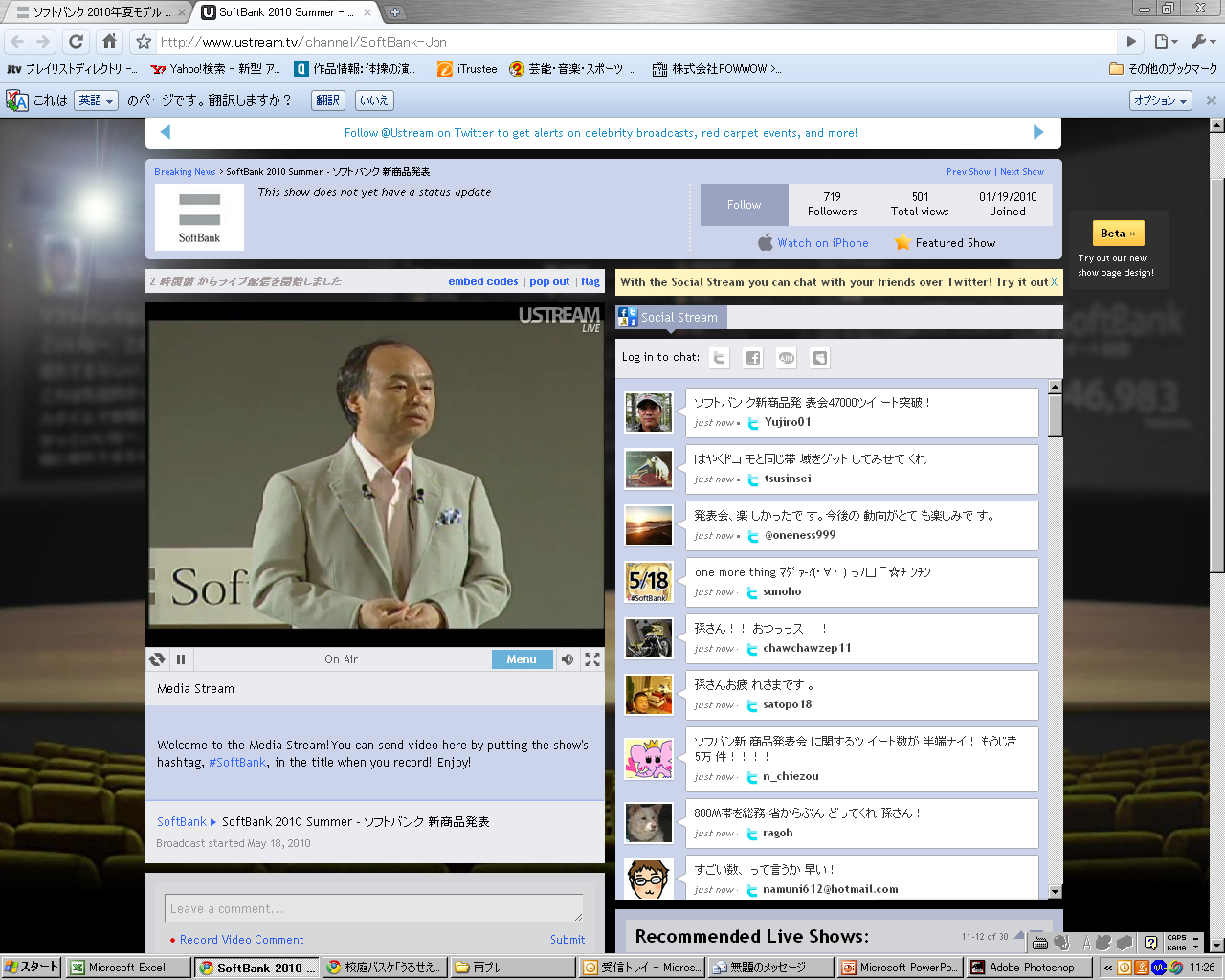Close the translation bar
Screen dimensions: 1225x980
coord(1211,100)
